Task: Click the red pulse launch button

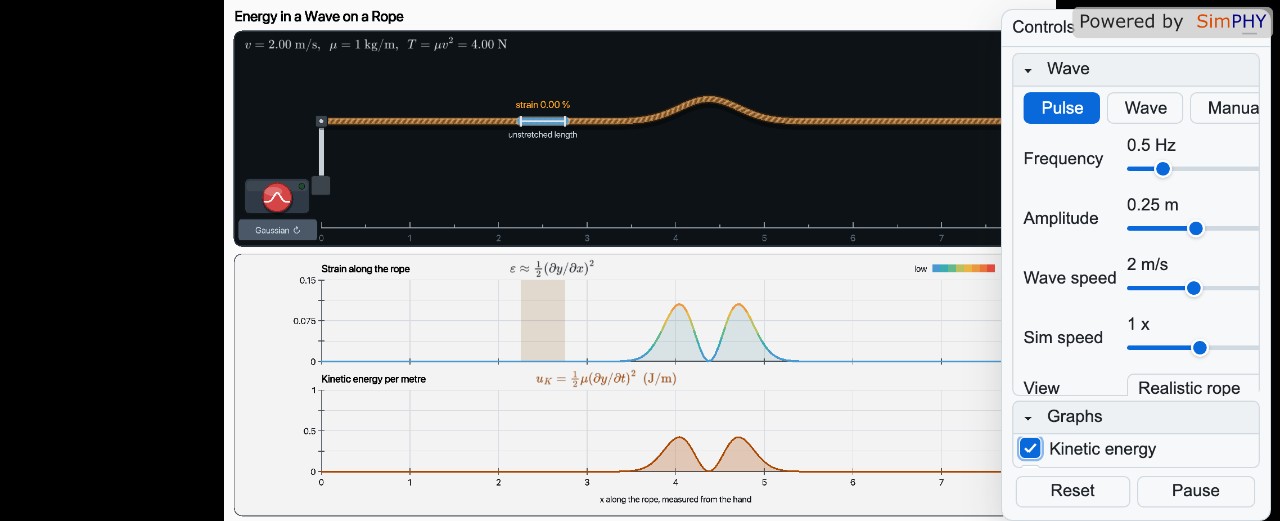Action: click(277, 197)
